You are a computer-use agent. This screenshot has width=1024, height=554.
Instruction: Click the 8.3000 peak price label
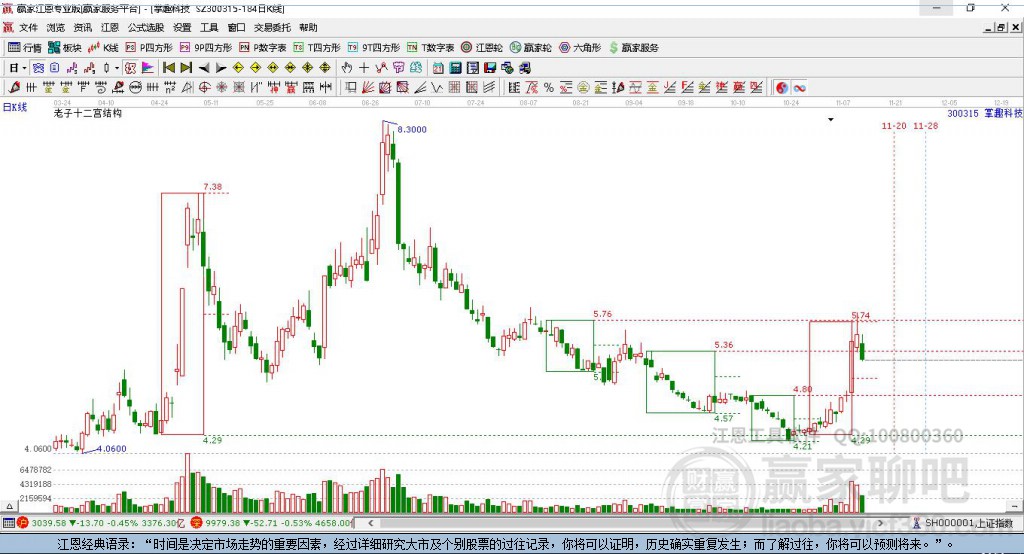(412, 129)
